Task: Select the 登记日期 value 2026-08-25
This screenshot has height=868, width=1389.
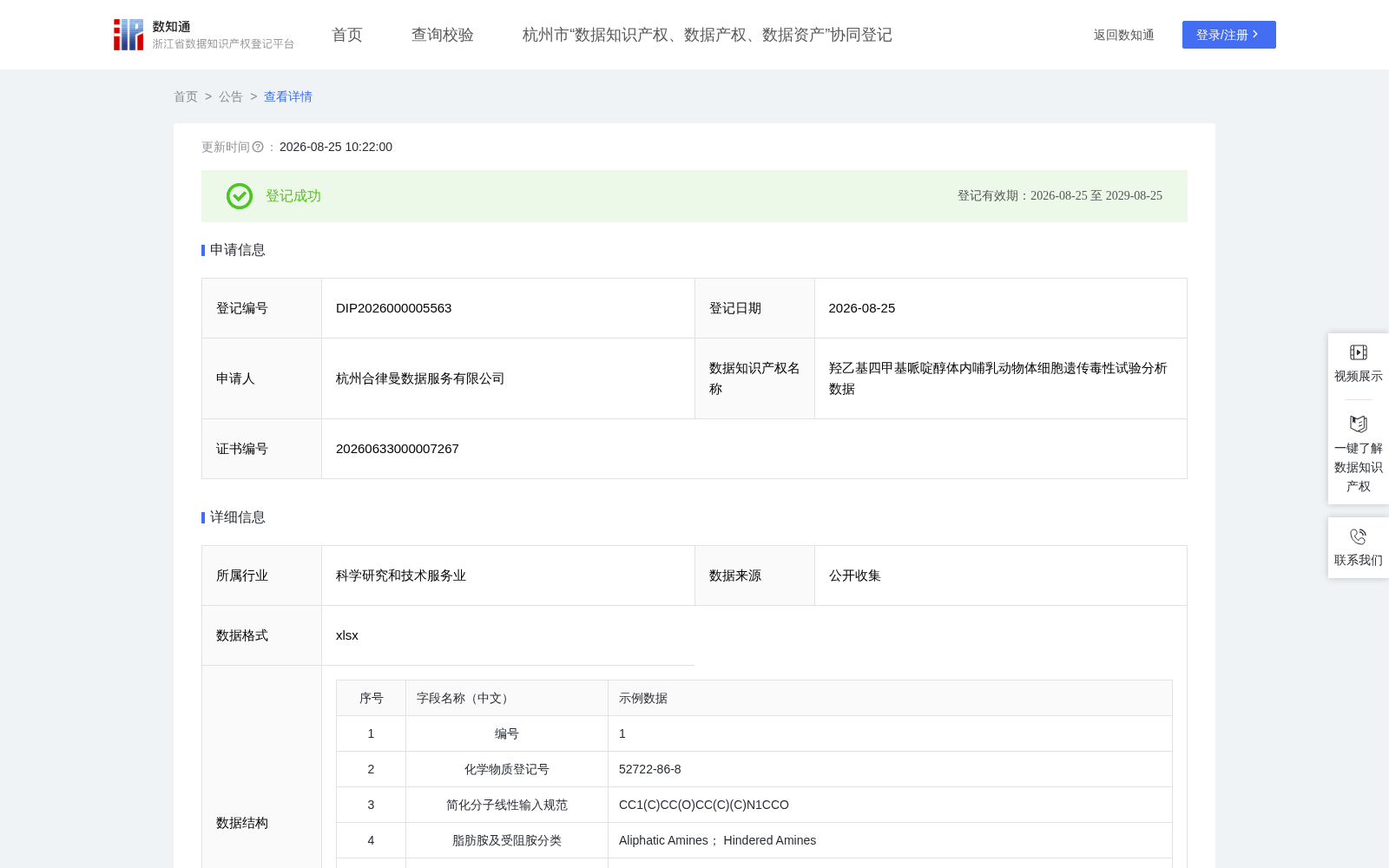Action: (862, 308)
